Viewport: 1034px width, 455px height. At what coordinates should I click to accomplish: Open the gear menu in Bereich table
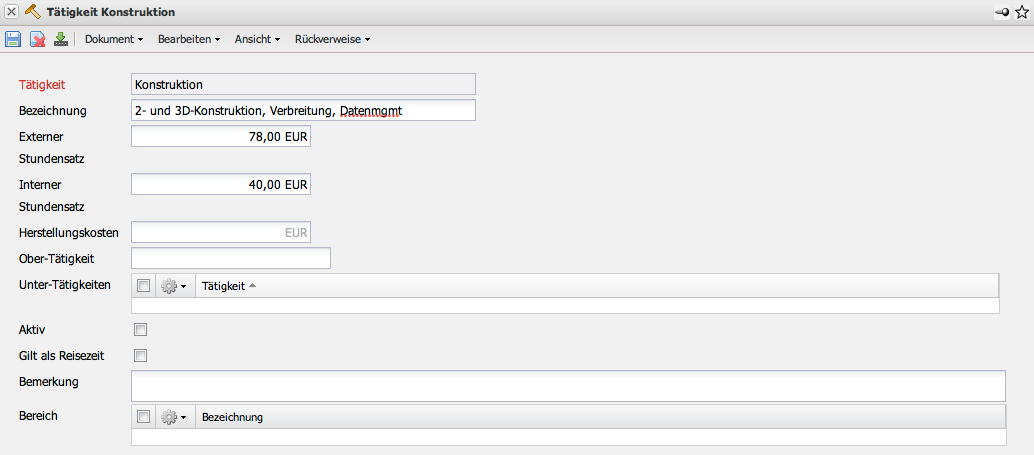(174, 417)
